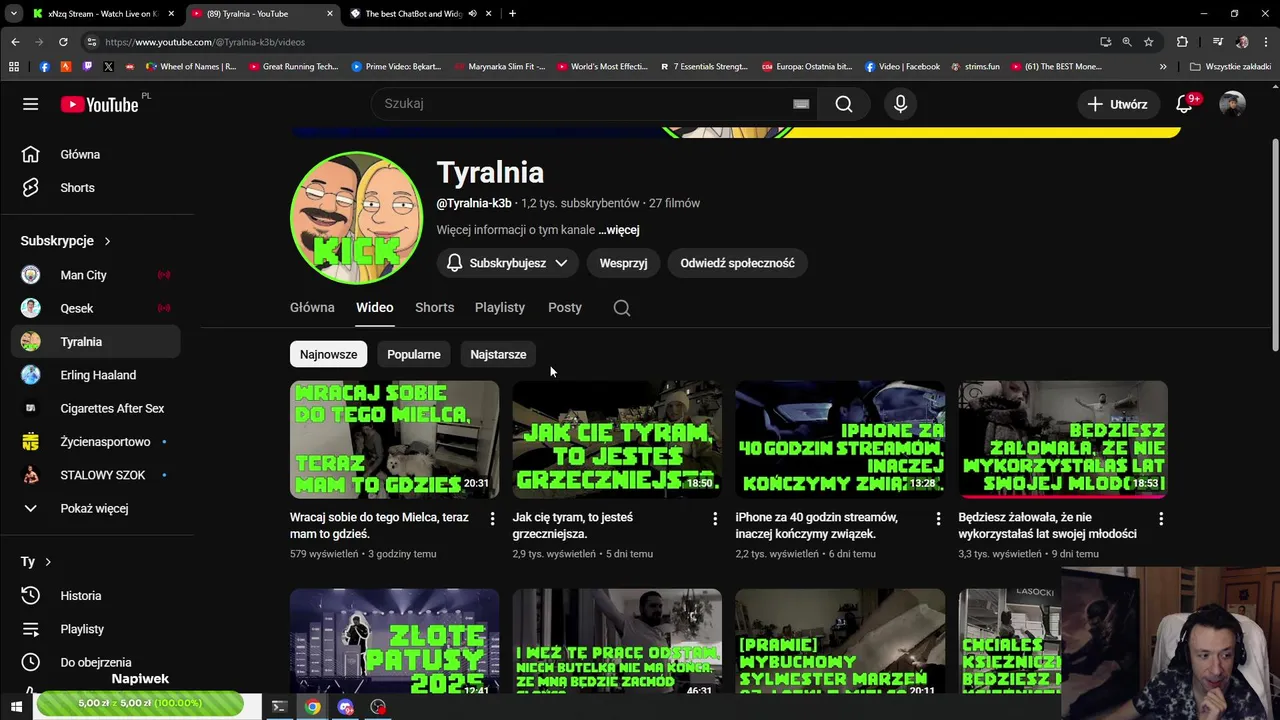This screenshot has height=720, width=1280.
Task: Expand the 'Ty' section chevron
Action: [47, 562]
